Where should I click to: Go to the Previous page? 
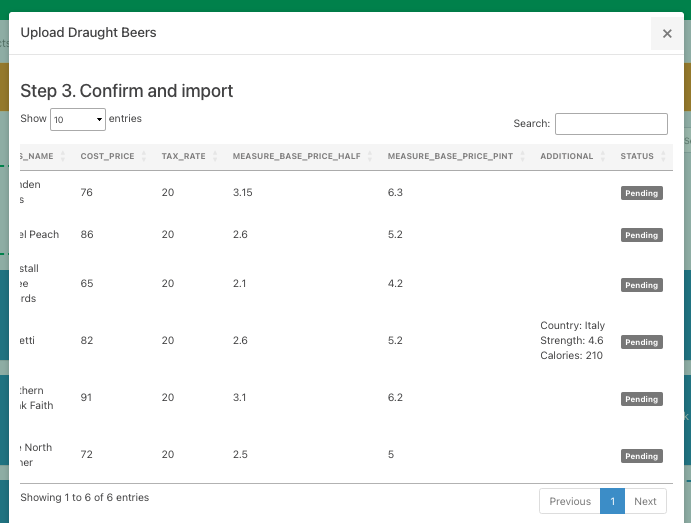click(x=570, y=502)
